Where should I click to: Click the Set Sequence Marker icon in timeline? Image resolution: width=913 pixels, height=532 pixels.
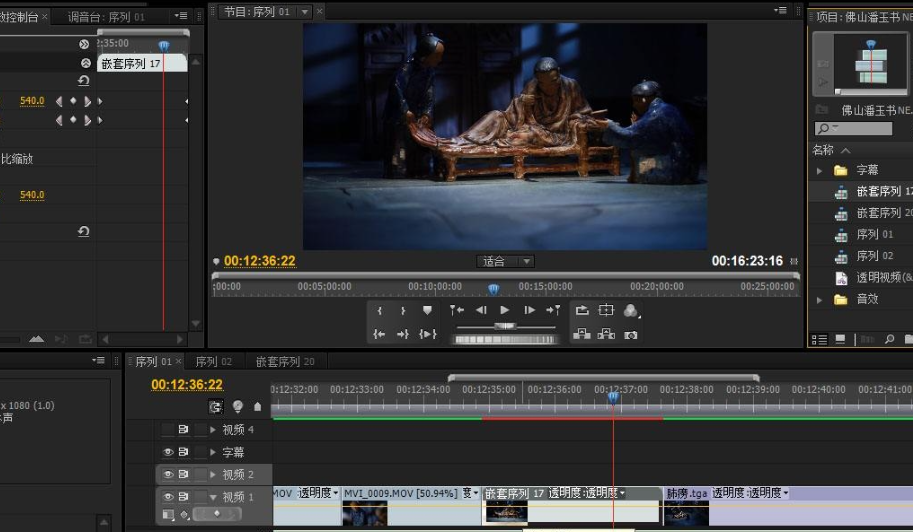tap(257, 407)
